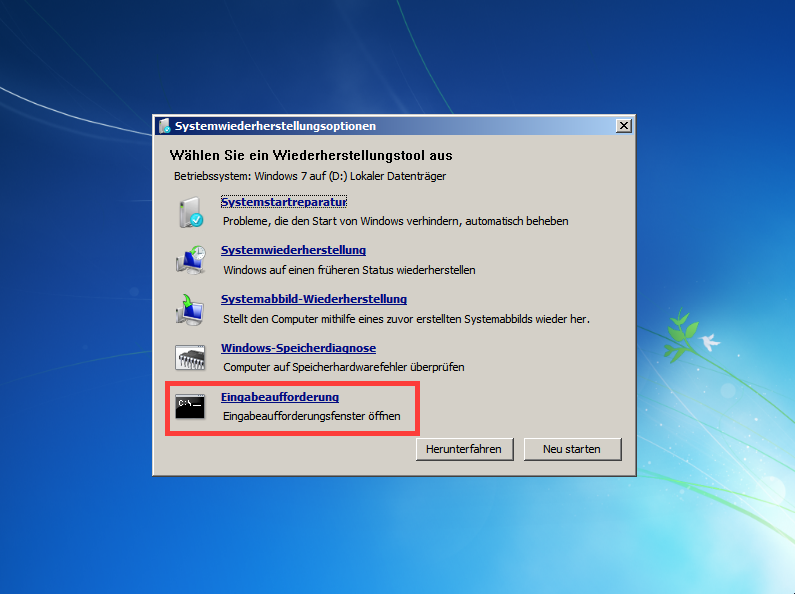Click 'Computer auf Speicherhardwarefehler überprüfen' description
Image resolution: width=795 pixels, height=594 pixels.
(x=343, y=367)
